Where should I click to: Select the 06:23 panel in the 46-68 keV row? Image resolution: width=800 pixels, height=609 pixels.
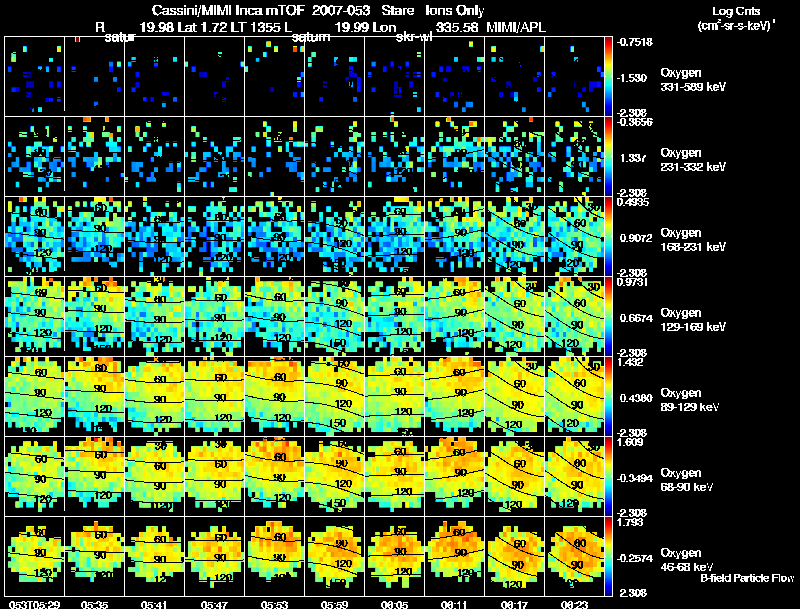(574, 556)
